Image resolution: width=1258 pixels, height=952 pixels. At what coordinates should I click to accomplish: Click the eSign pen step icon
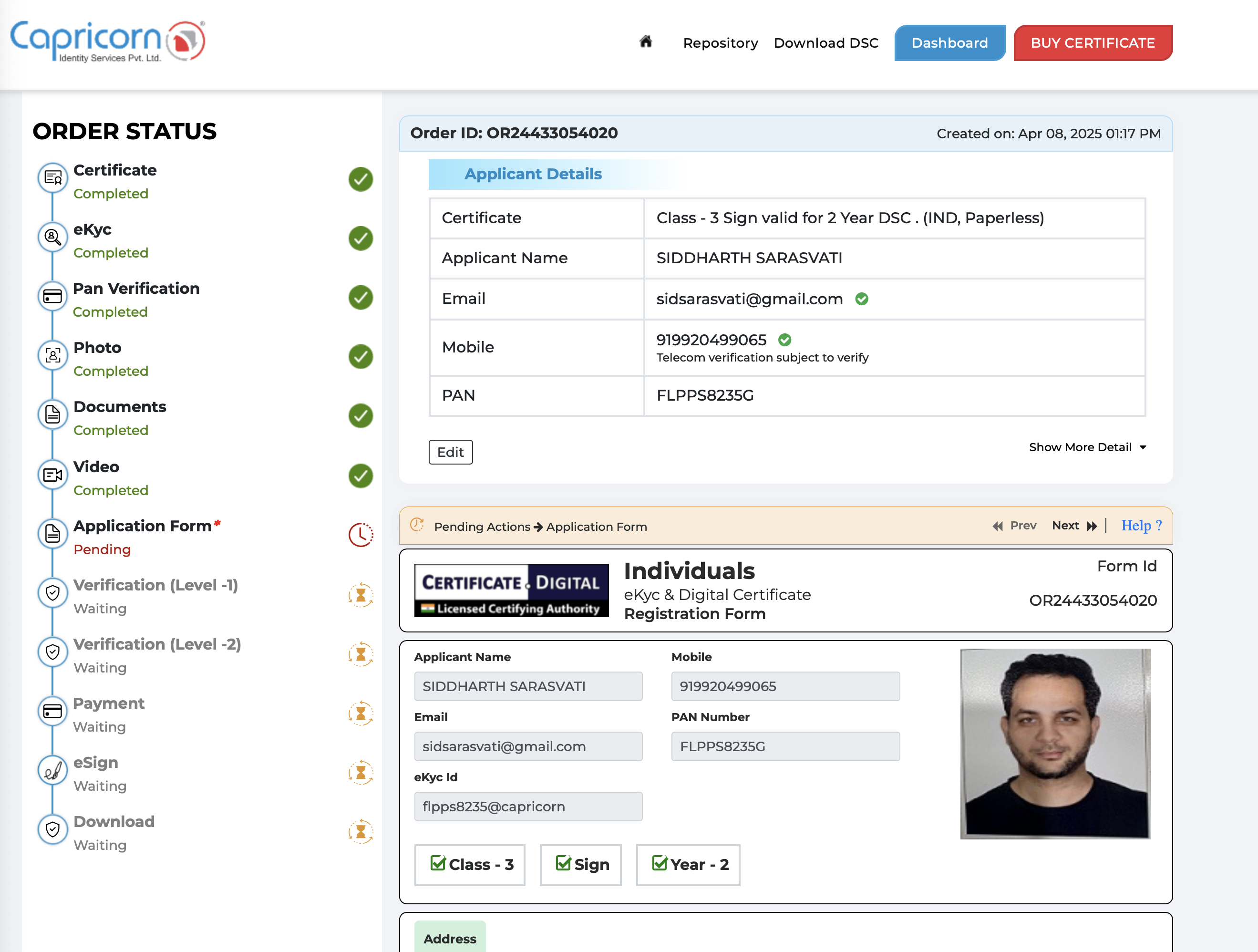click(52, 771)
